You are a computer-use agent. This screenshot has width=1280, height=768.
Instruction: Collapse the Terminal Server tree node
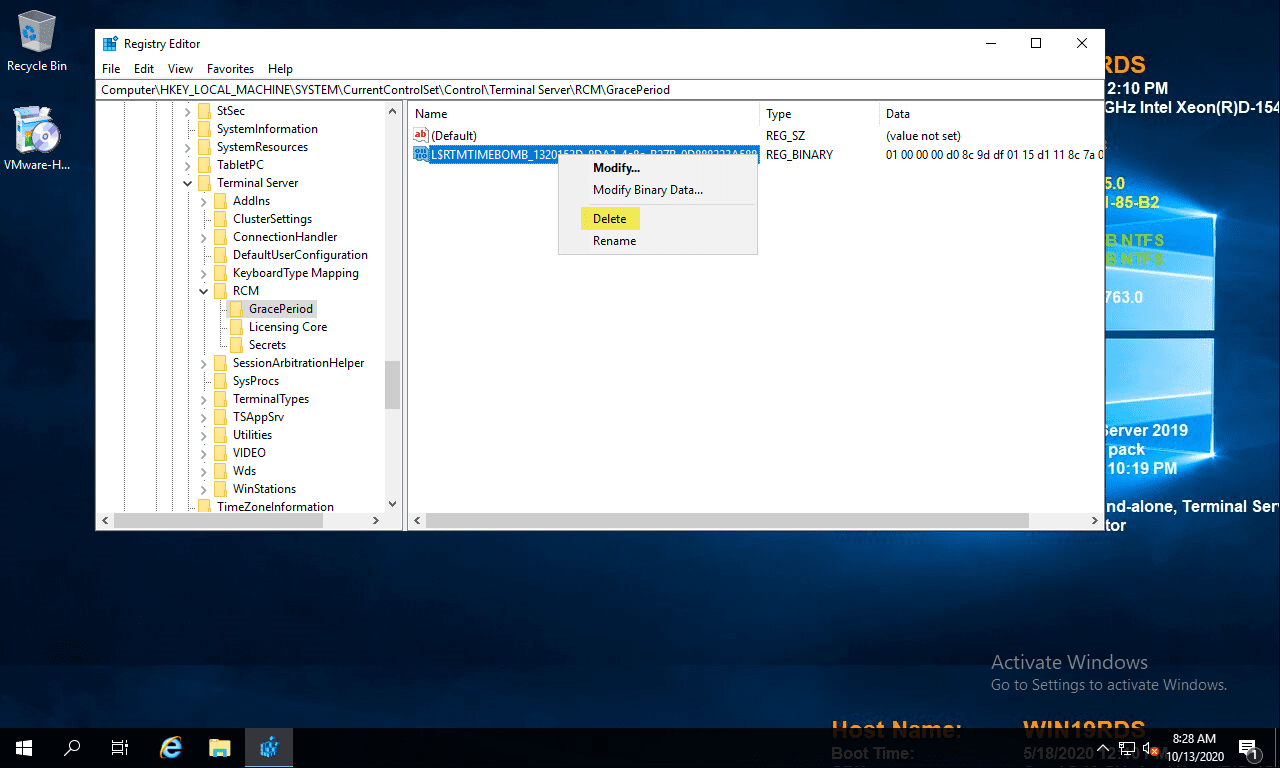pos(187,183)
